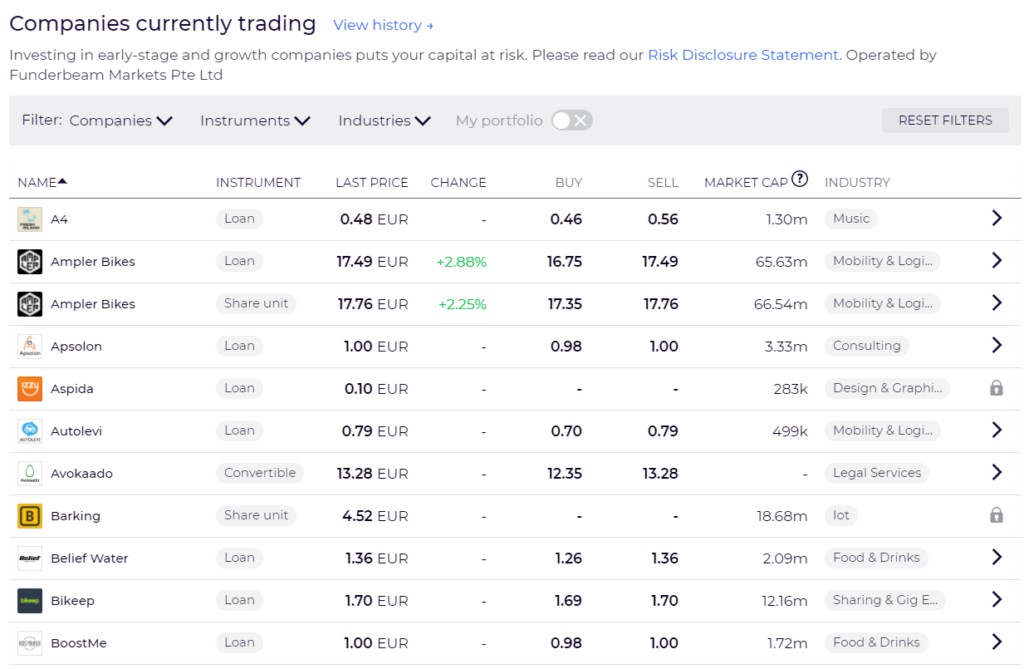Click the Last Price column header
This screenshot has height=669, width=1024.
[372, 182]
